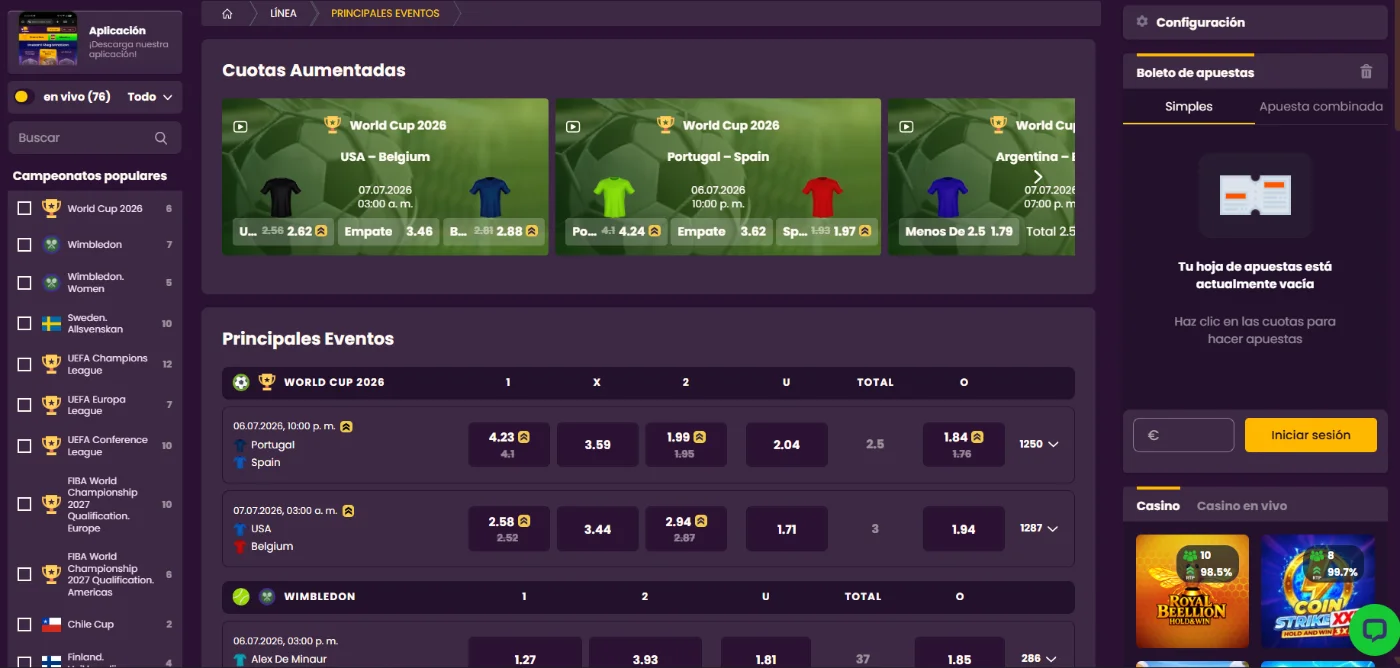1400x668 pixels.
Task: Click the Buscar search field
Action: click(x=95, y=138)
